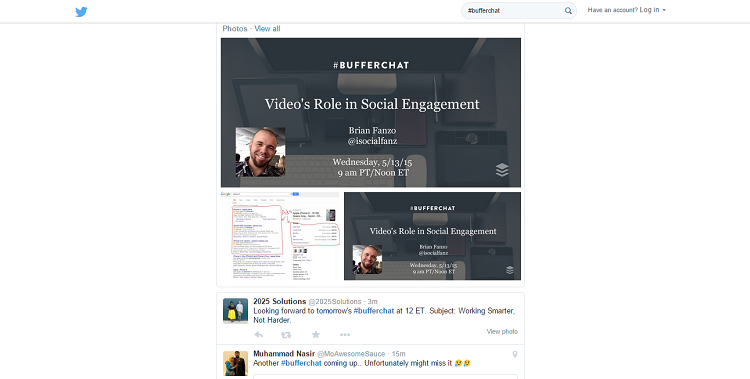750x379 pixels.
Task: Open the large #BUFFERCHAT banner photo
Action: click(x=371, y=112)
